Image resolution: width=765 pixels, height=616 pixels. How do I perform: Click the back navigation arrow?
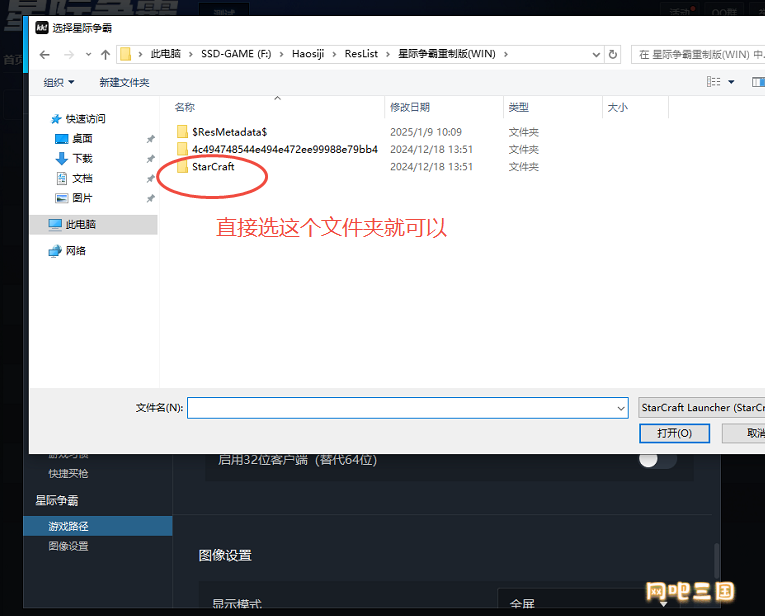[44, 54]
